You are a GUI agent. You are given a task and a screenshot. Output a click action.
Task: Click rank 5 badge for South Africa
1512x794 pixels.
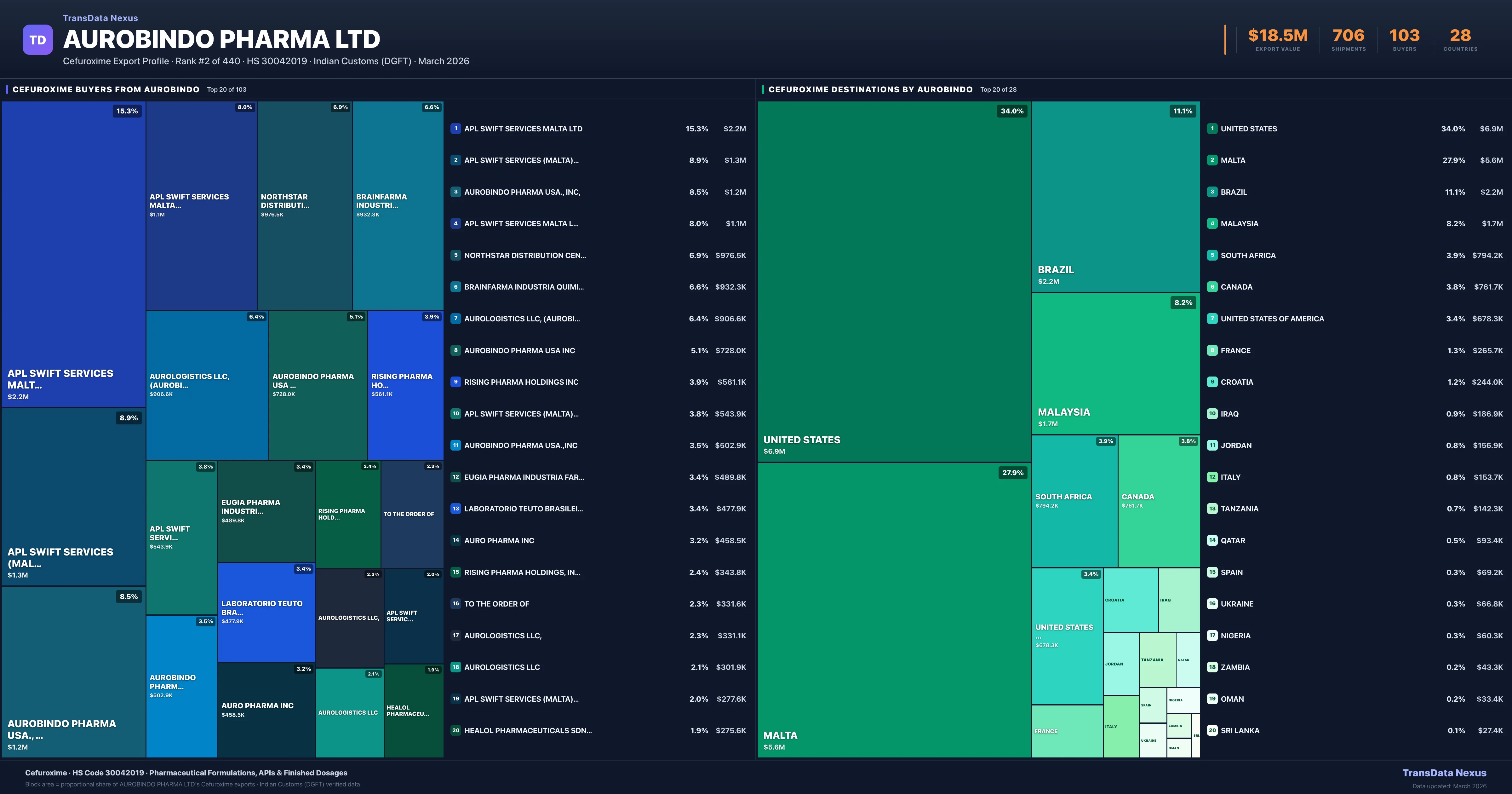point(1212,256)
